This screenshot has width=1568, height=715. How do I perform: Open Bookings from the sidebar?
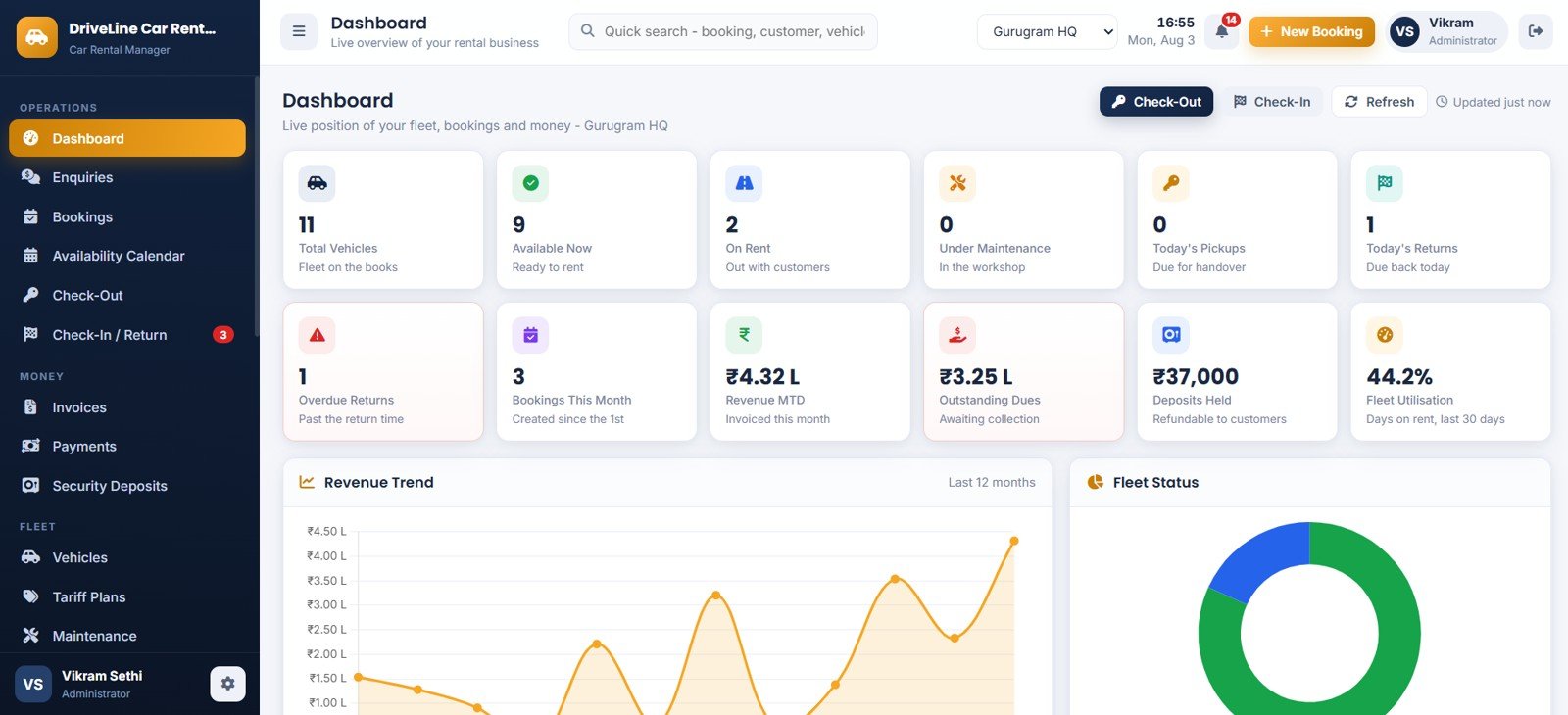point(127,216)
